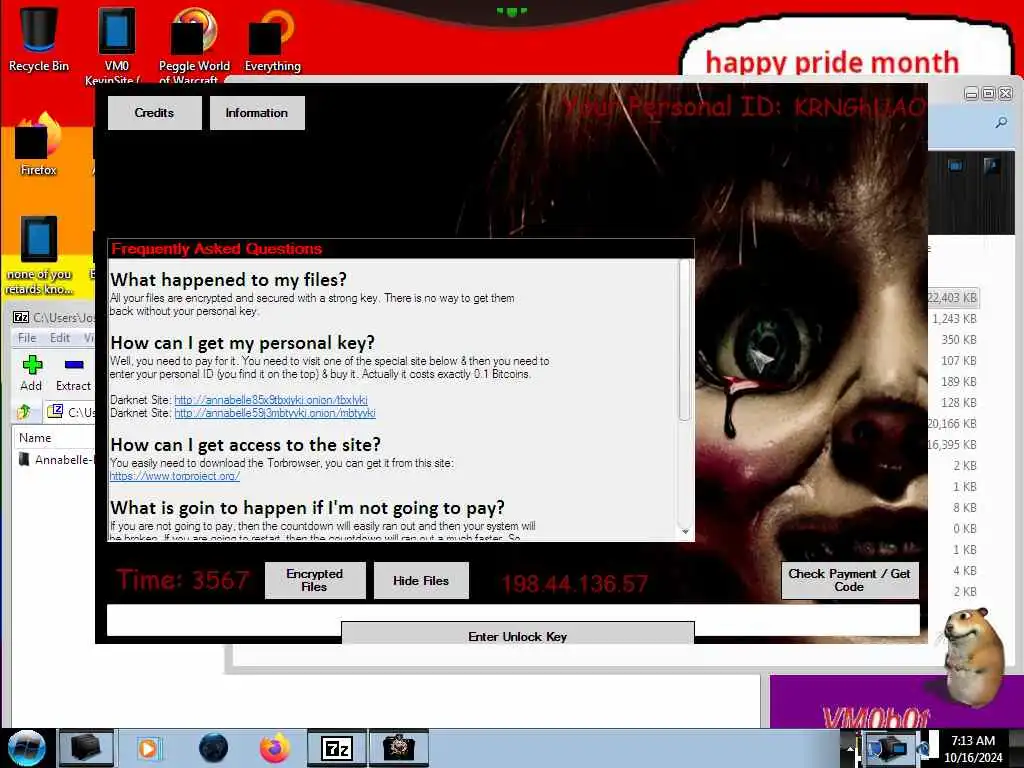Click the 7-Zip Extract toolbar icon
The height and width of the screenshot is (768, 1024).
[x=73, y=373]
